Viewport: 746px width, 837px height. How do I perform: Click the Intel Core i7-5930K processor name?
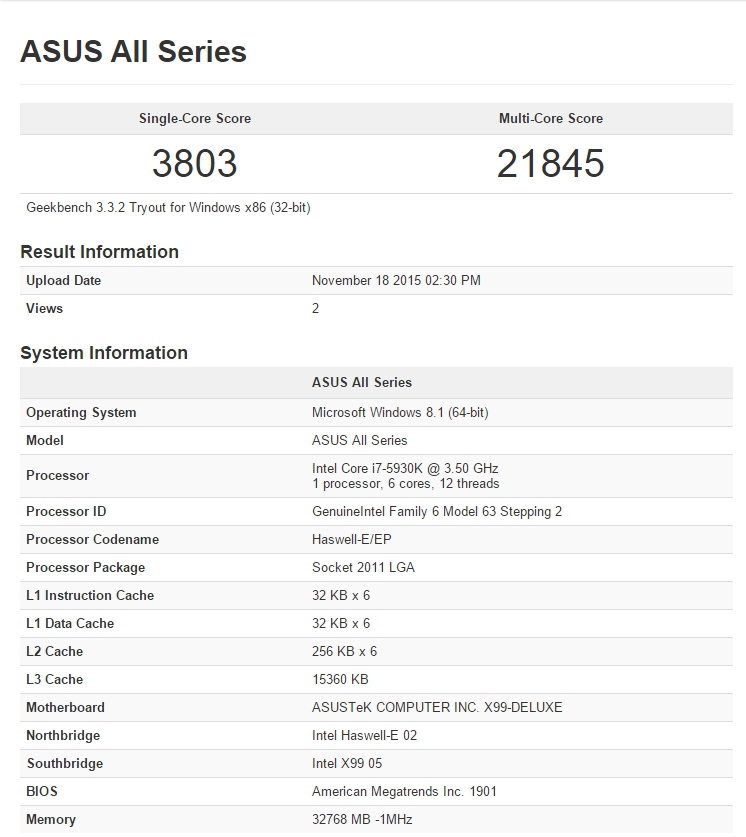pyautogui.click(x=405, y=468)
